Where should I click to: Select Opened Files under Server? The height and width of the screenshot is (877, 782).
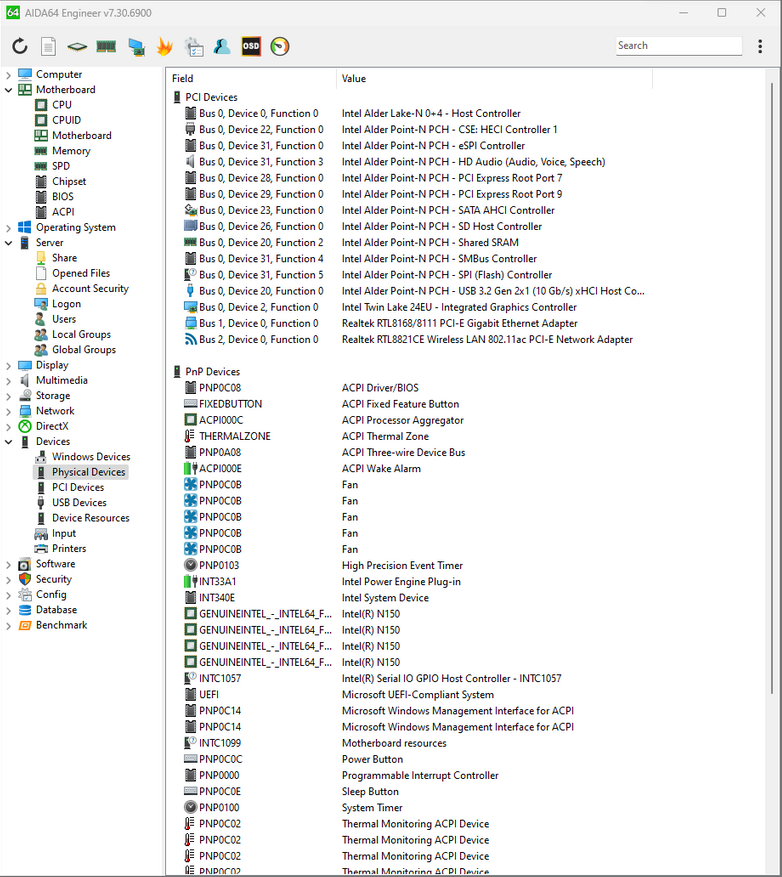(x=81, y=273)
